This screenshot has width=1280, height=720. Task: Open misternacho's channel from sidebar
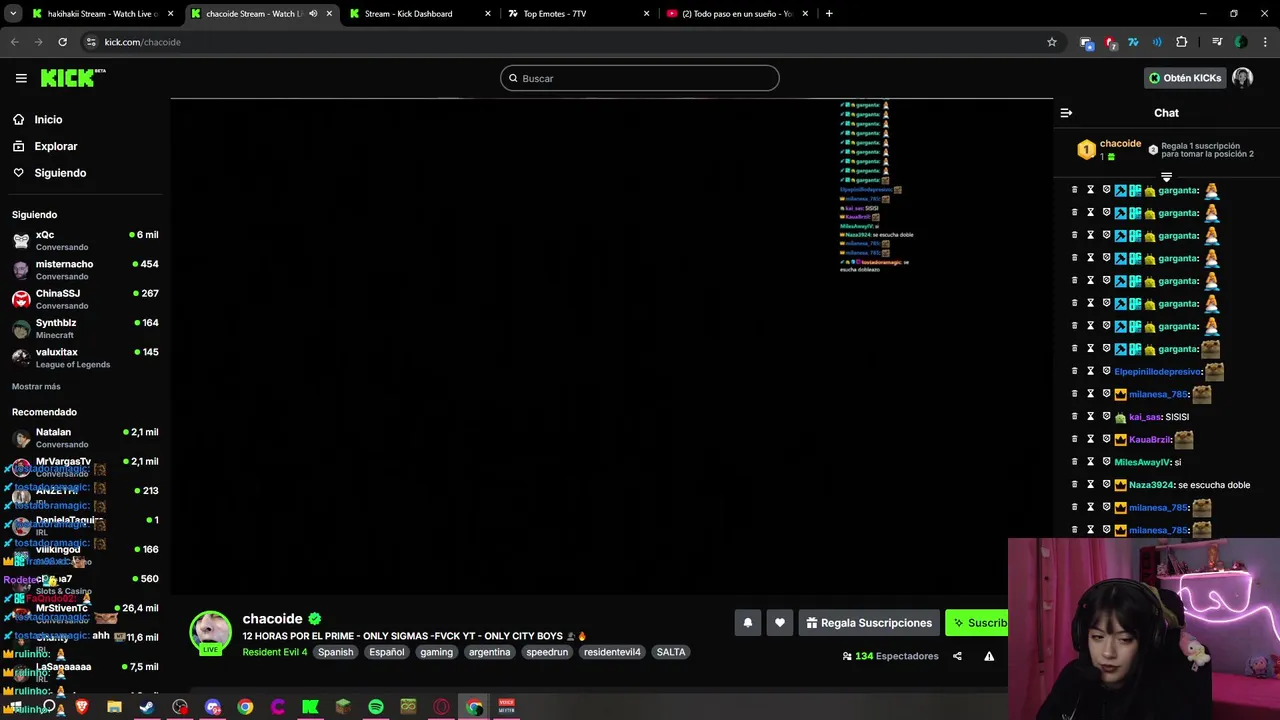pyautogui.click(x=85, y=269)
